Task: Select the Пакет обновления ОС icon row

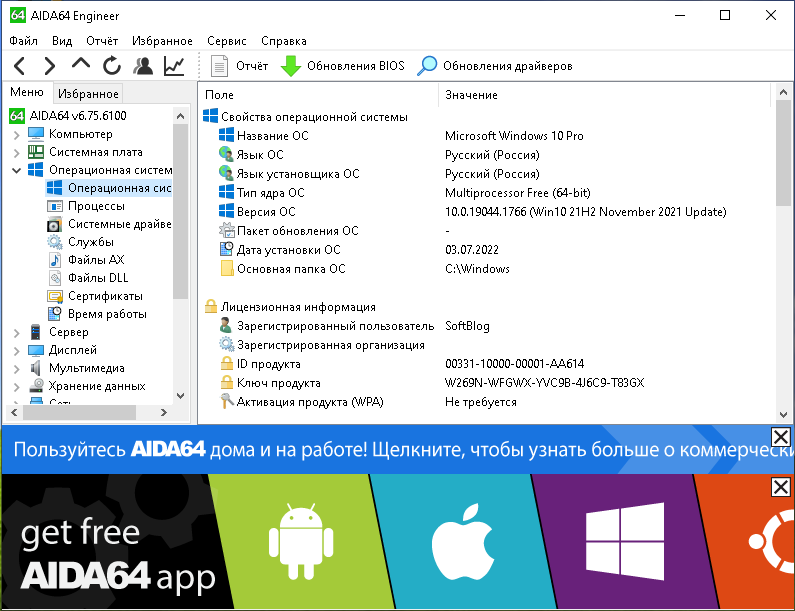Action: point(226,230)
